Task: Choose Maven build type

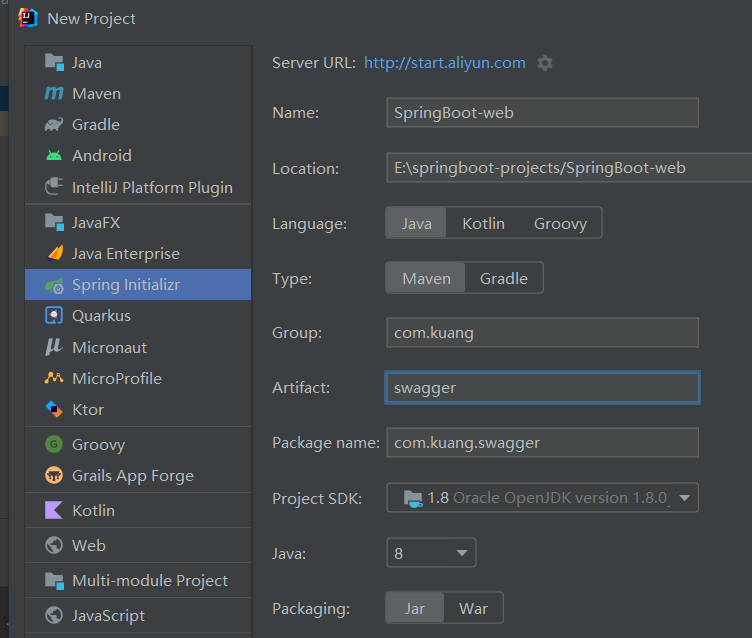Action: (x=426, y=278)
